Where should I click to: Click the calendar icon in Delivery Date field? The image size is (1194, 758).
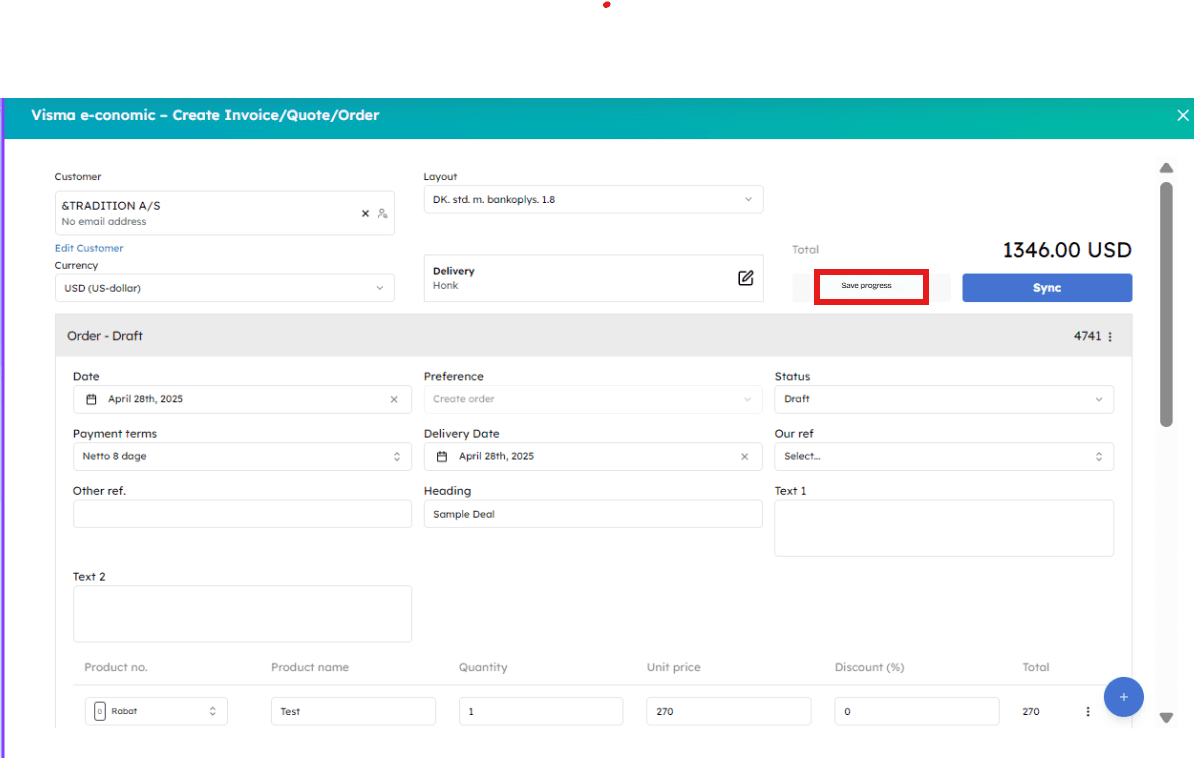pos(442,456)
